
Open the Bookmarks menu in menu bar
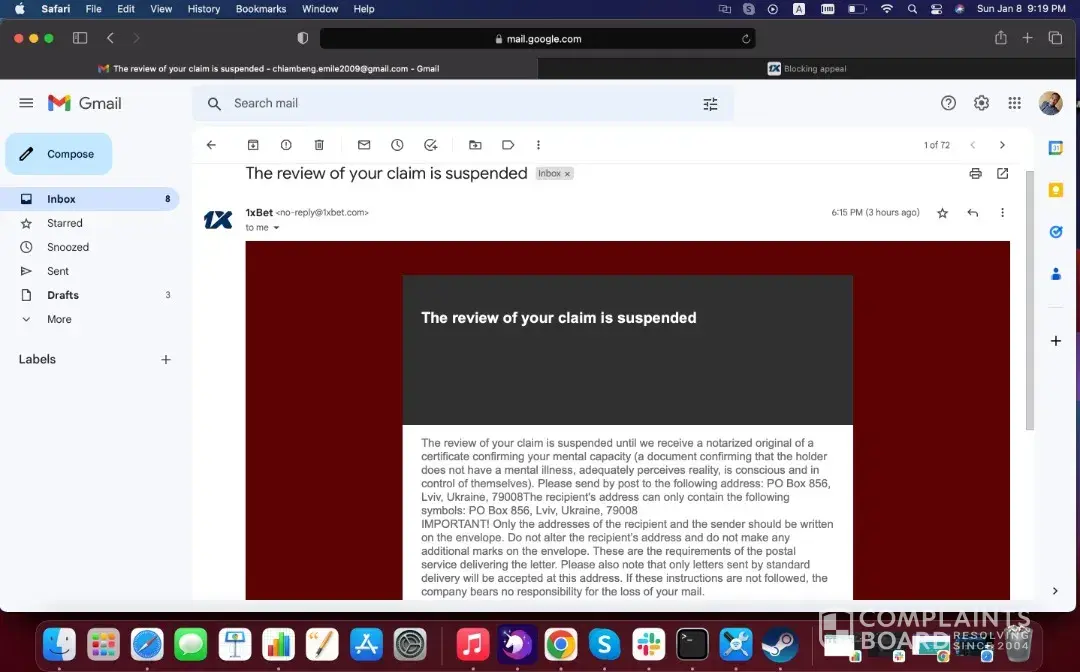click(x=260, y=9)
